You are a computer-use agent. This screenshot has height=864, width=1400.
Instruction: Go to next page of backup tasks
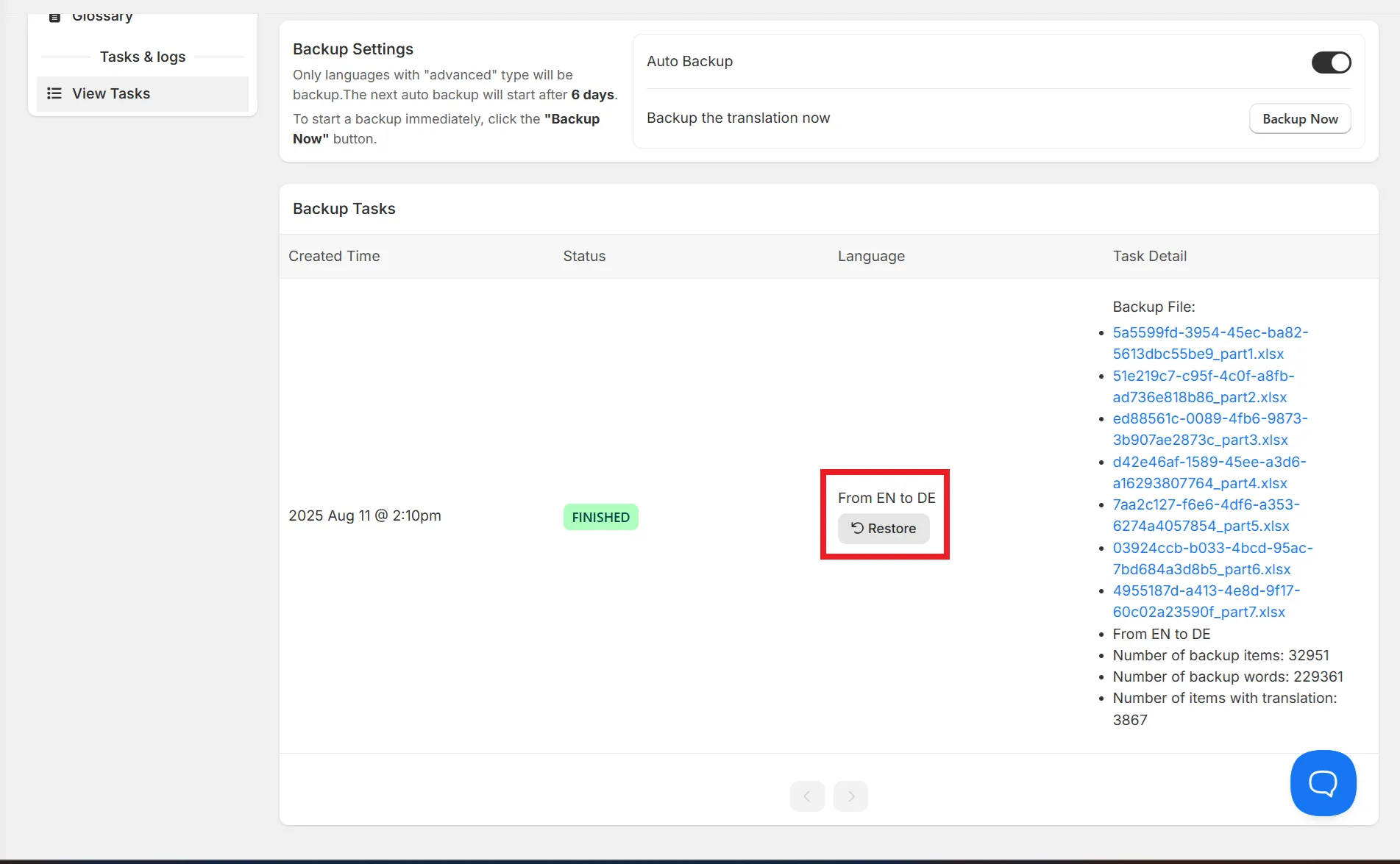(850, 796)
